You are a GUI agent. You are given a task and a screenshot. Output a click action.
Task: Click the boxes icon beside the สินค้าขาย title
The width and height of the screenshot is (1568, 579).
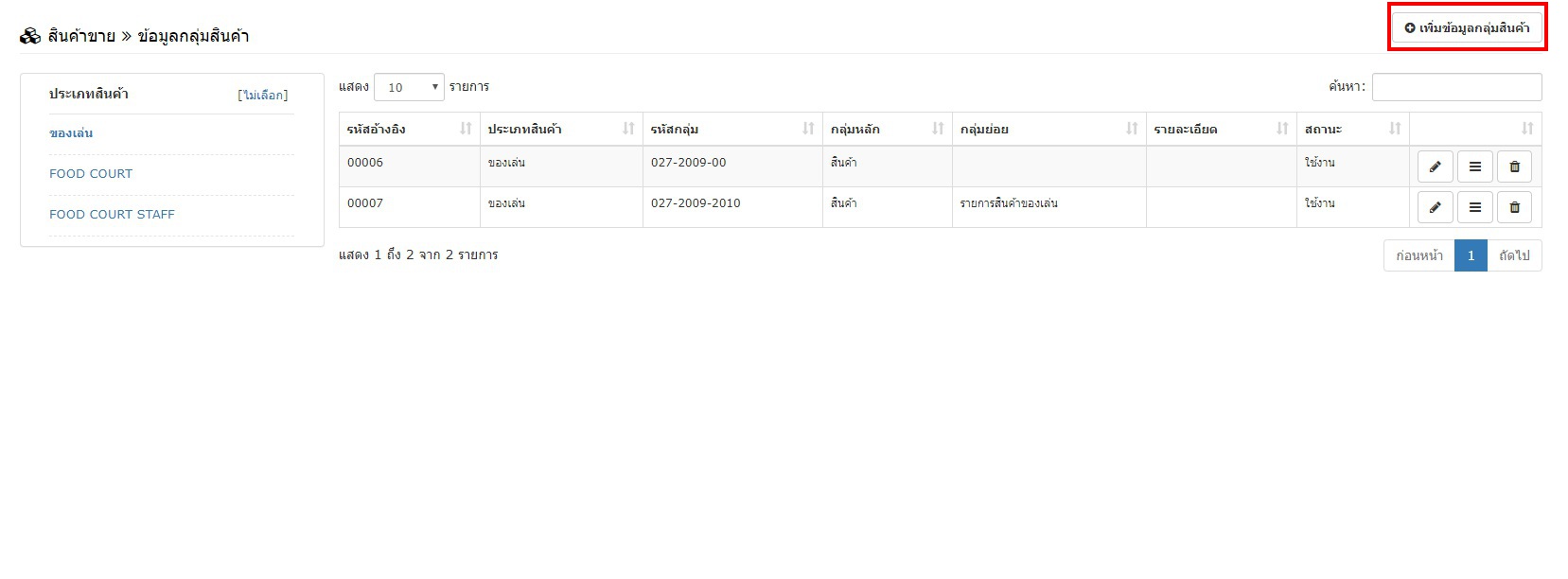[x=30, y=36]
